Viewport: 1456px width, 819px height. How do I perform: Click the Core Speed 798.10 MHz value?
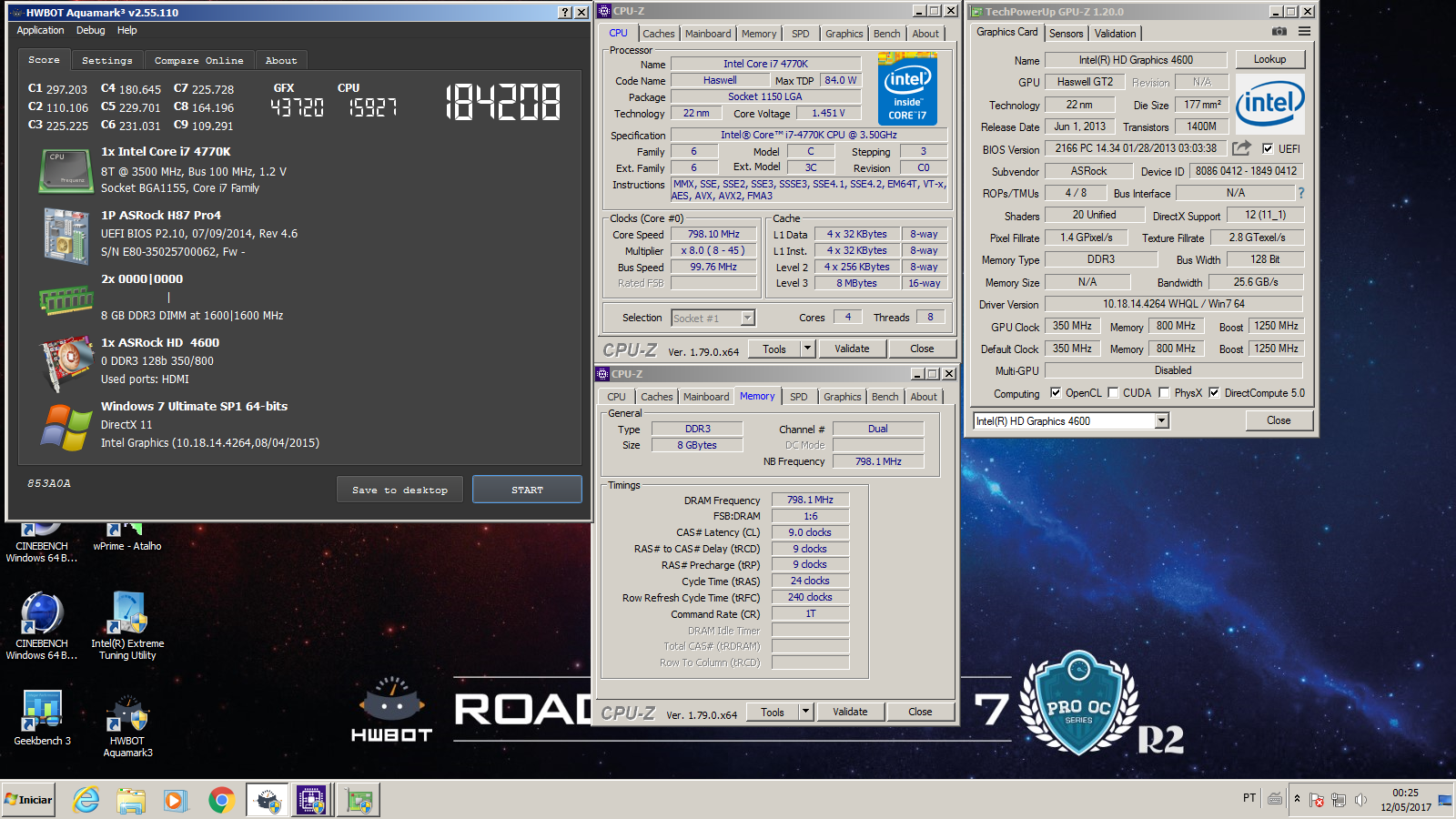click(x=713, y=234)
